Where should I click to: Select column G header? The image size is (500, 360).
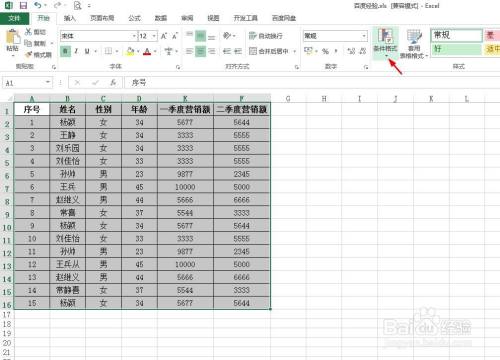pos(288,98)
